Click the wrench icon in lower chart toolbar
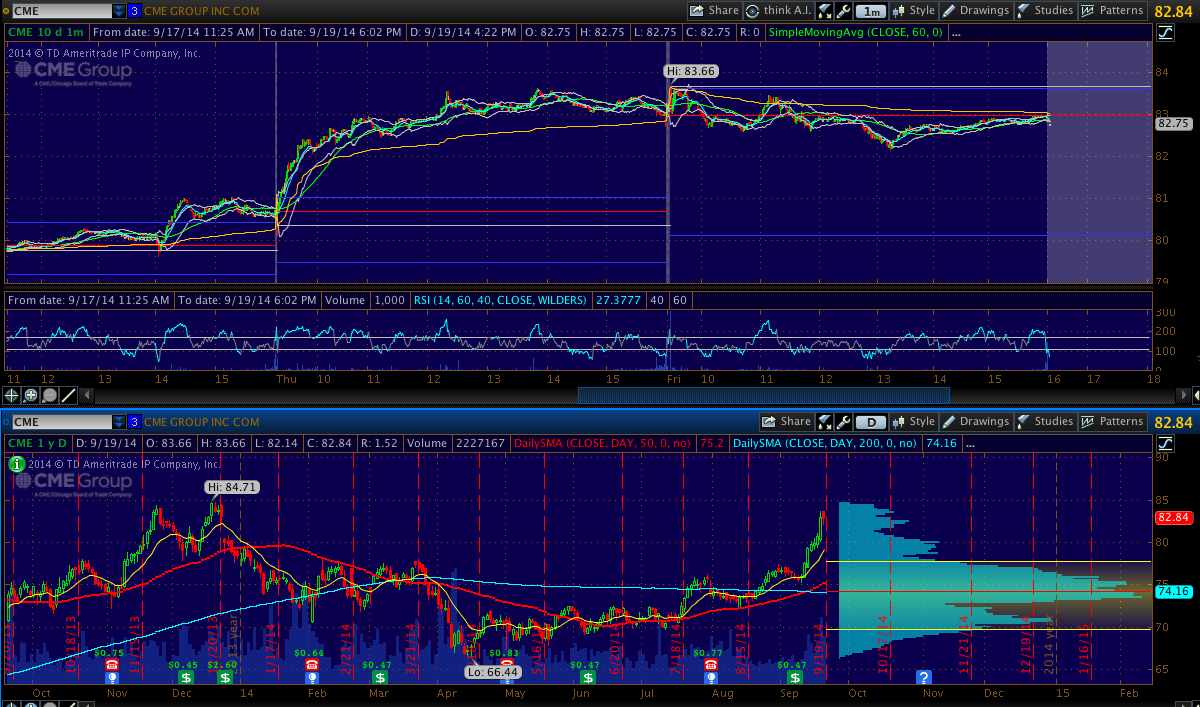1200x707 pixels. click(x=844, y=422)
